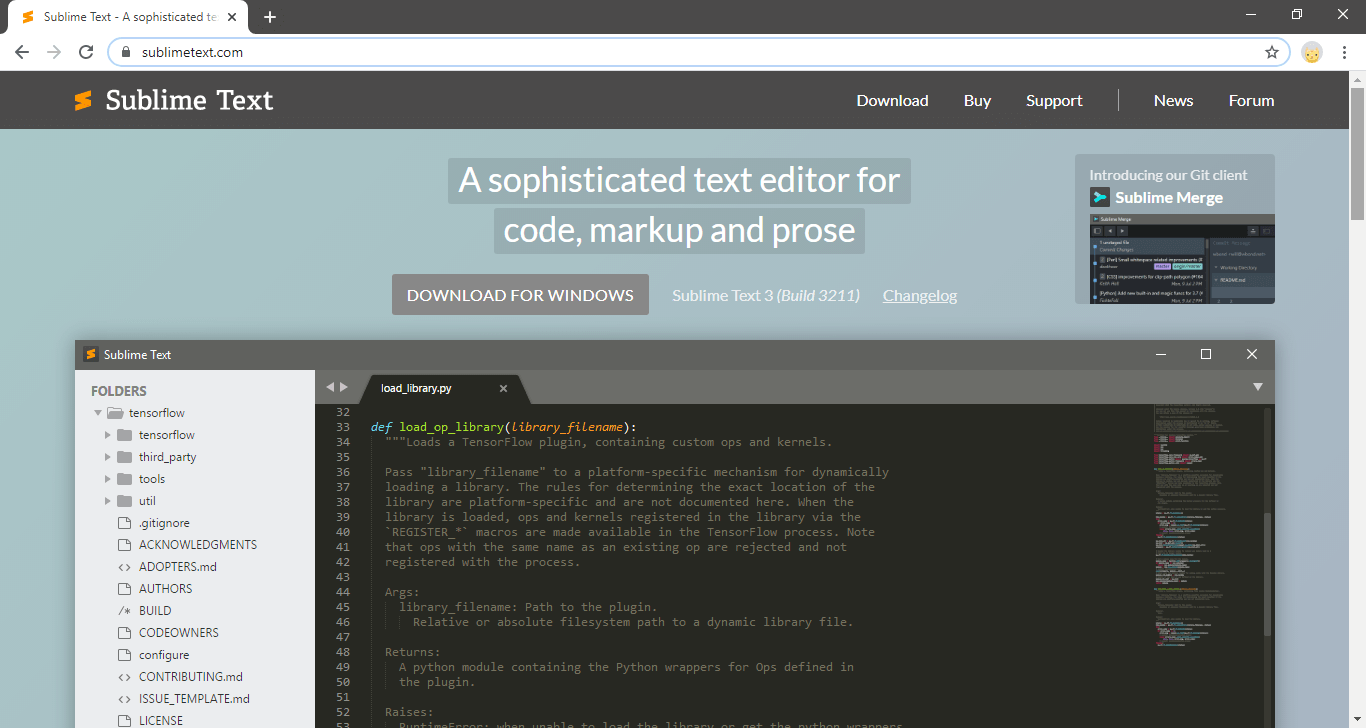Viewport: 1366px width, 728px height.
Task: Maximize the Sublime Text editor window
Action: coord(1206,354)
